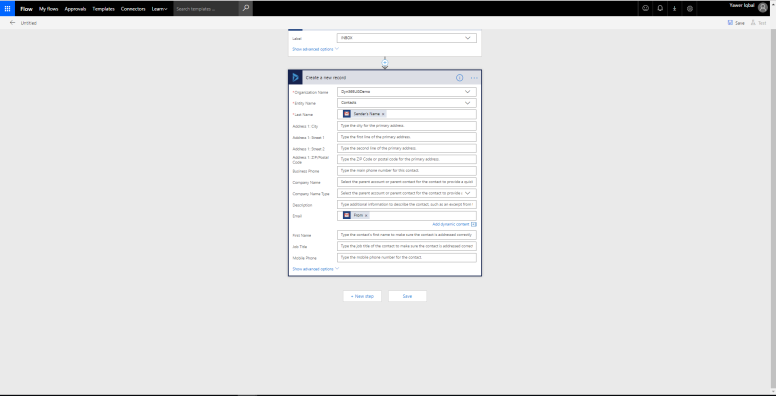Image resolution: width=776 pixels, height=396 pixels.
Task: Open the ellipsis menu on Create a new record
Action: 474,78
